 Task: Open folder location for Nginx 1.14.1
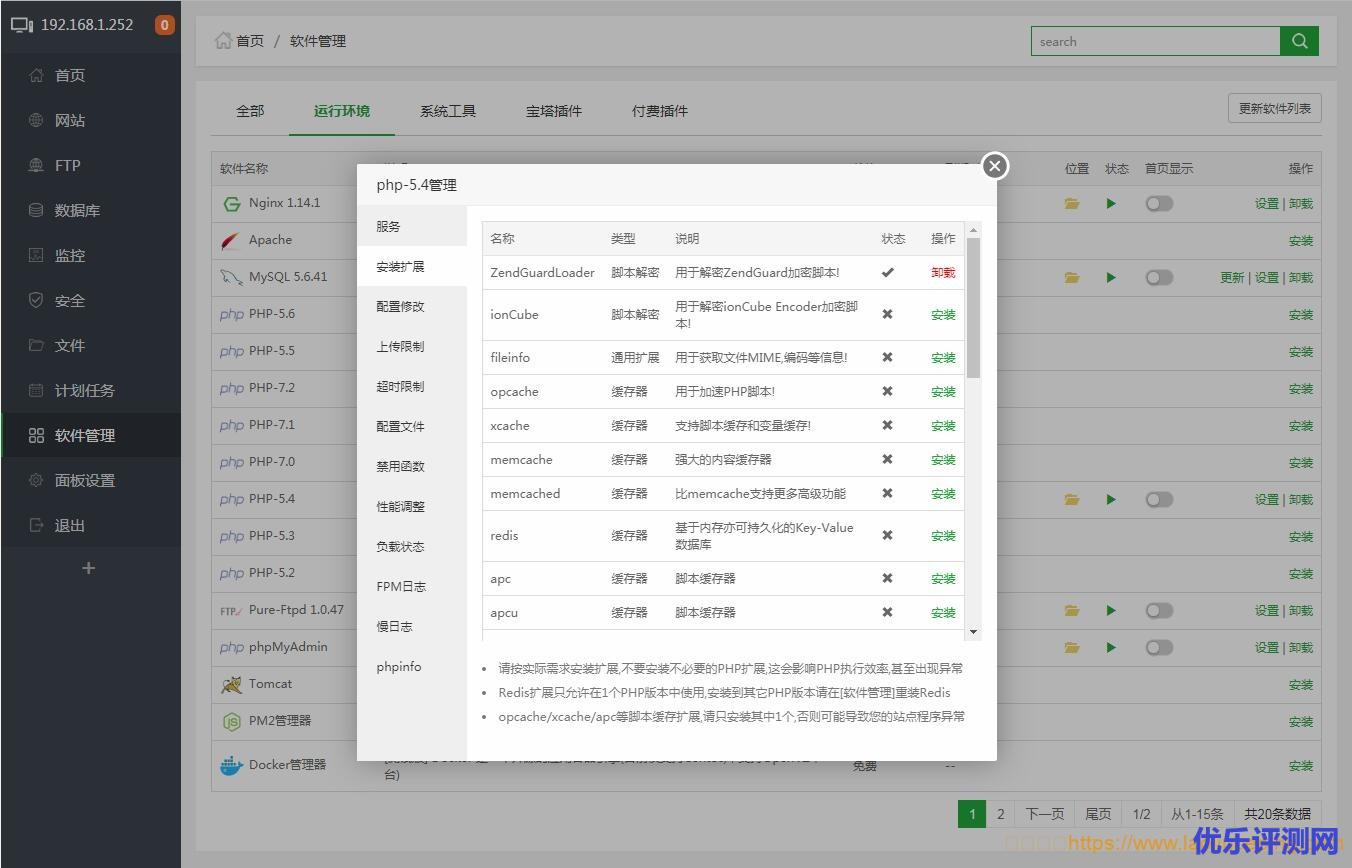click(x=1072, y=203)
